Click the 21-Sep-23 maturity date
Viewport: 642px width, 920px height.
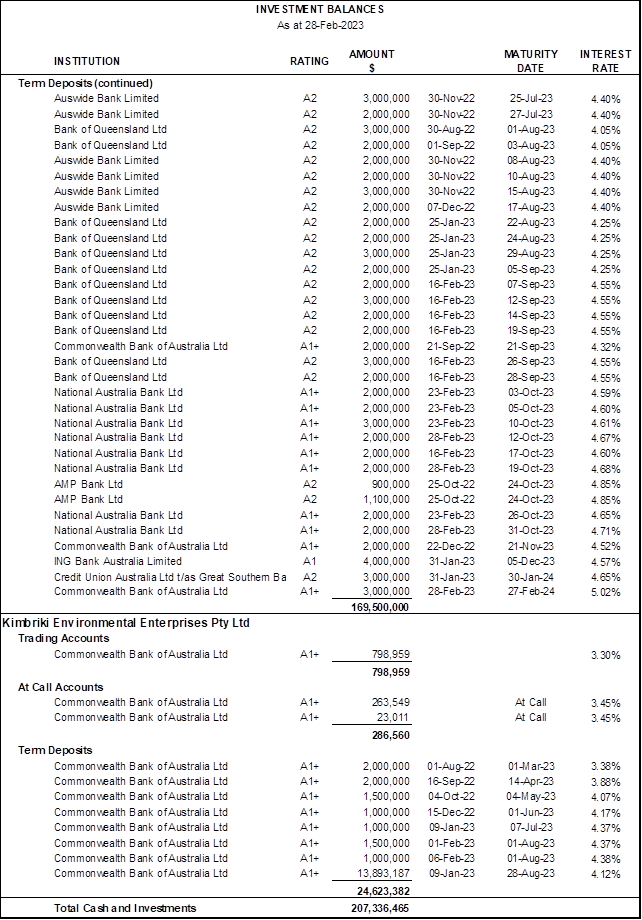(531, 347)
